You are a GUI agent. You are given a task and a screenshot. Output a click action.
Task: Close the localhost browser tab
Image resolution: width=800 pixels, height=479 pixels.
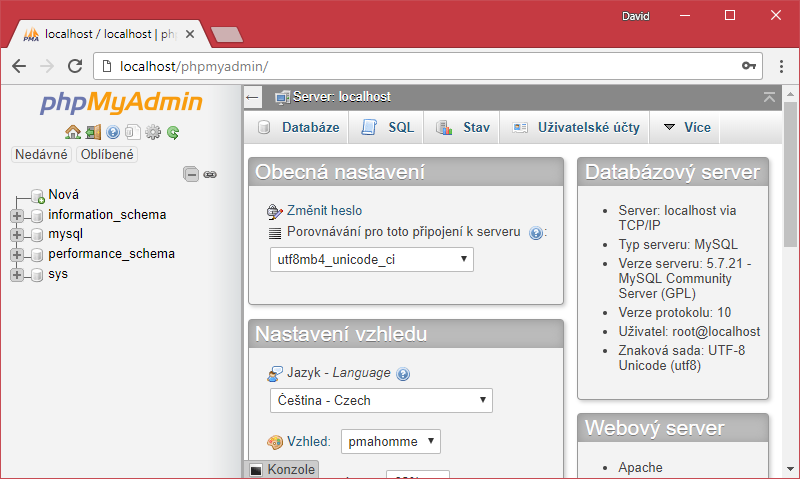[190, 34]
